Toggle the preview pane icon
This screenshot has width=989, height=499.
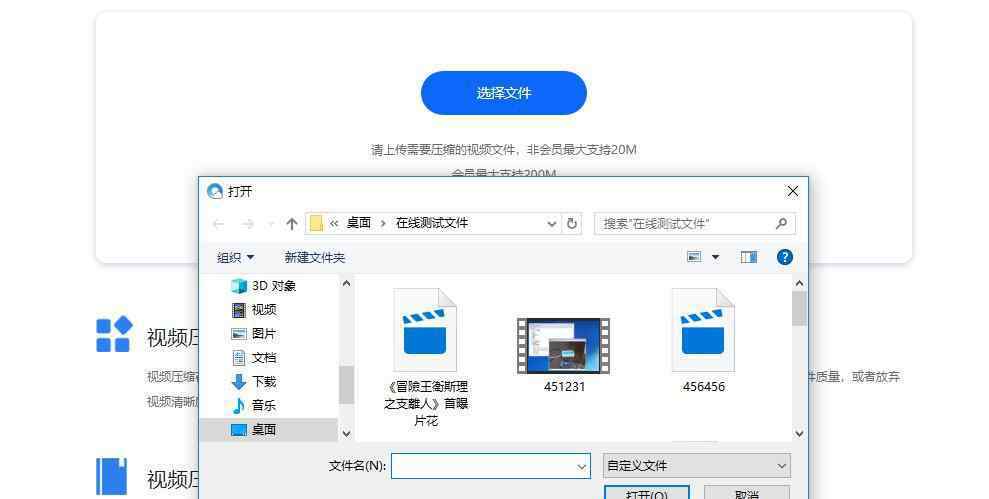(749, 257)
